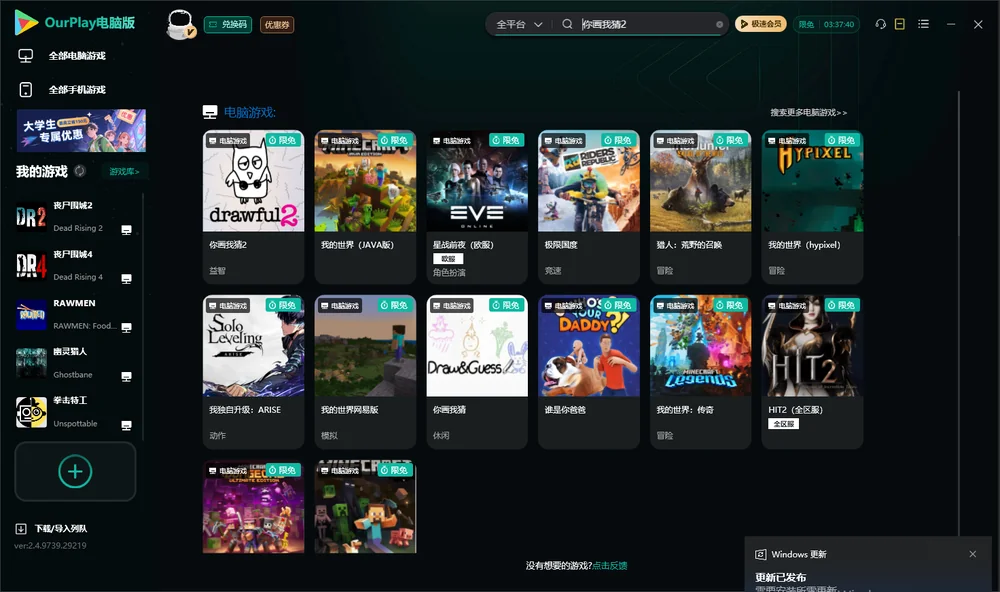Image resolution: width=1000 pixels, height=592 pixels.
Task: Focus the search field containing 你画我猜2
Action: click(x=645, y=24)
